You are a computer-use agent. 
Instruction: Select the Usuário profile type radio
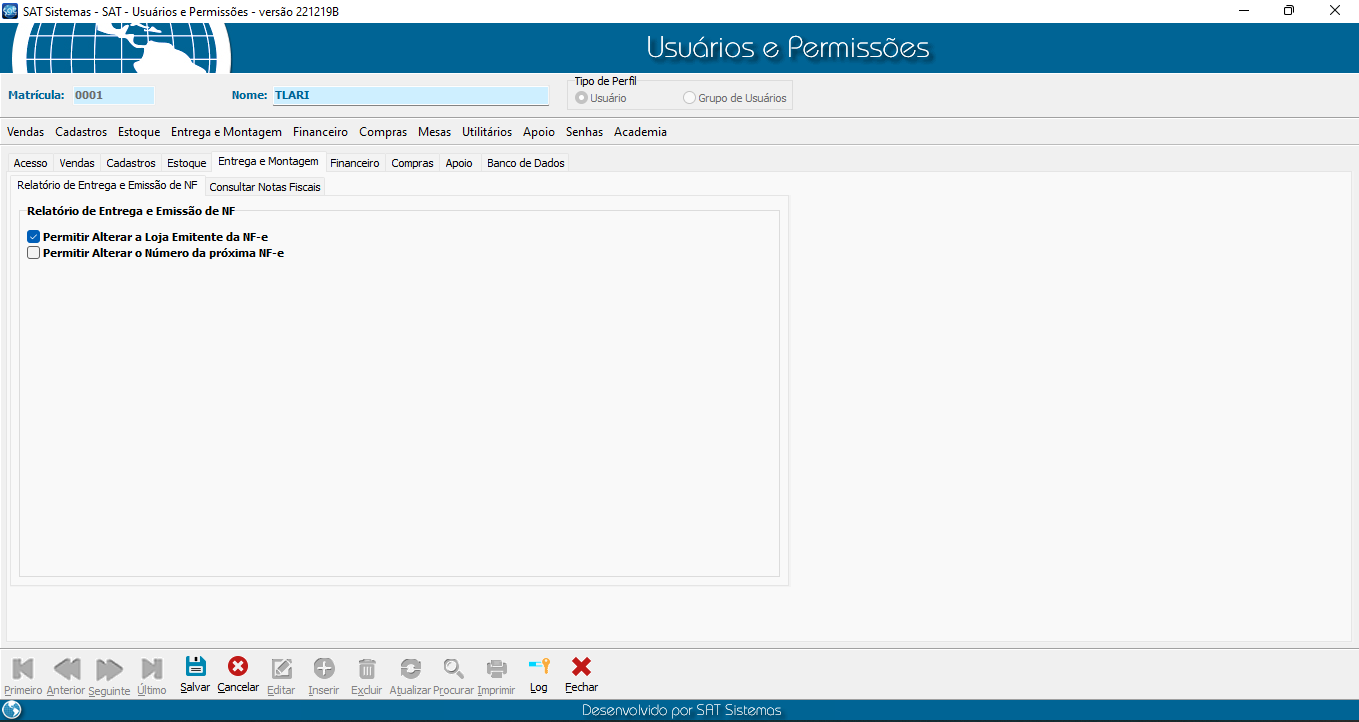point(581,98)
